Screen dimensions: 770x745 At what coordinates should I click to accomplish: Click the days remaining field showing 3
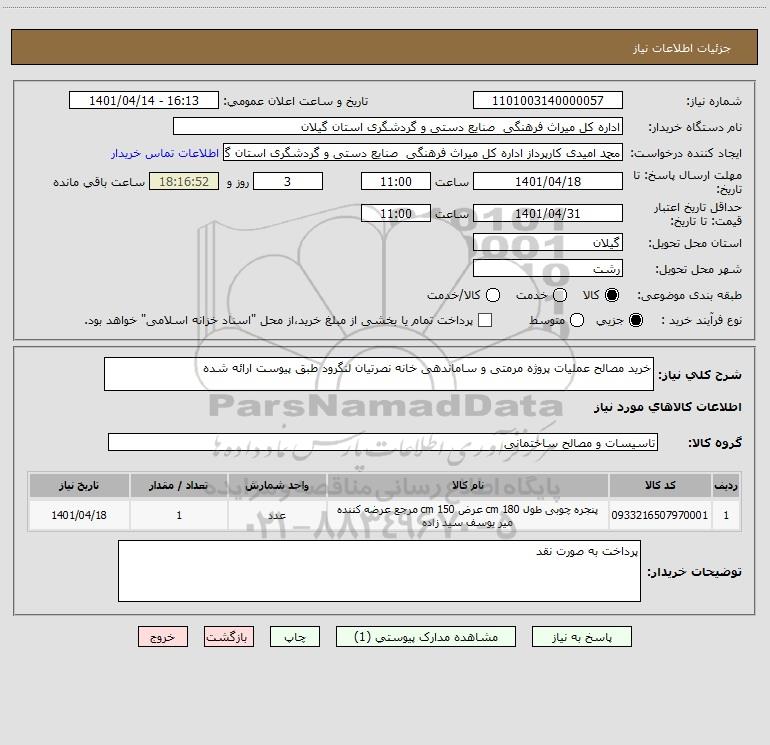pyautogui.click(x=288, y=181)
